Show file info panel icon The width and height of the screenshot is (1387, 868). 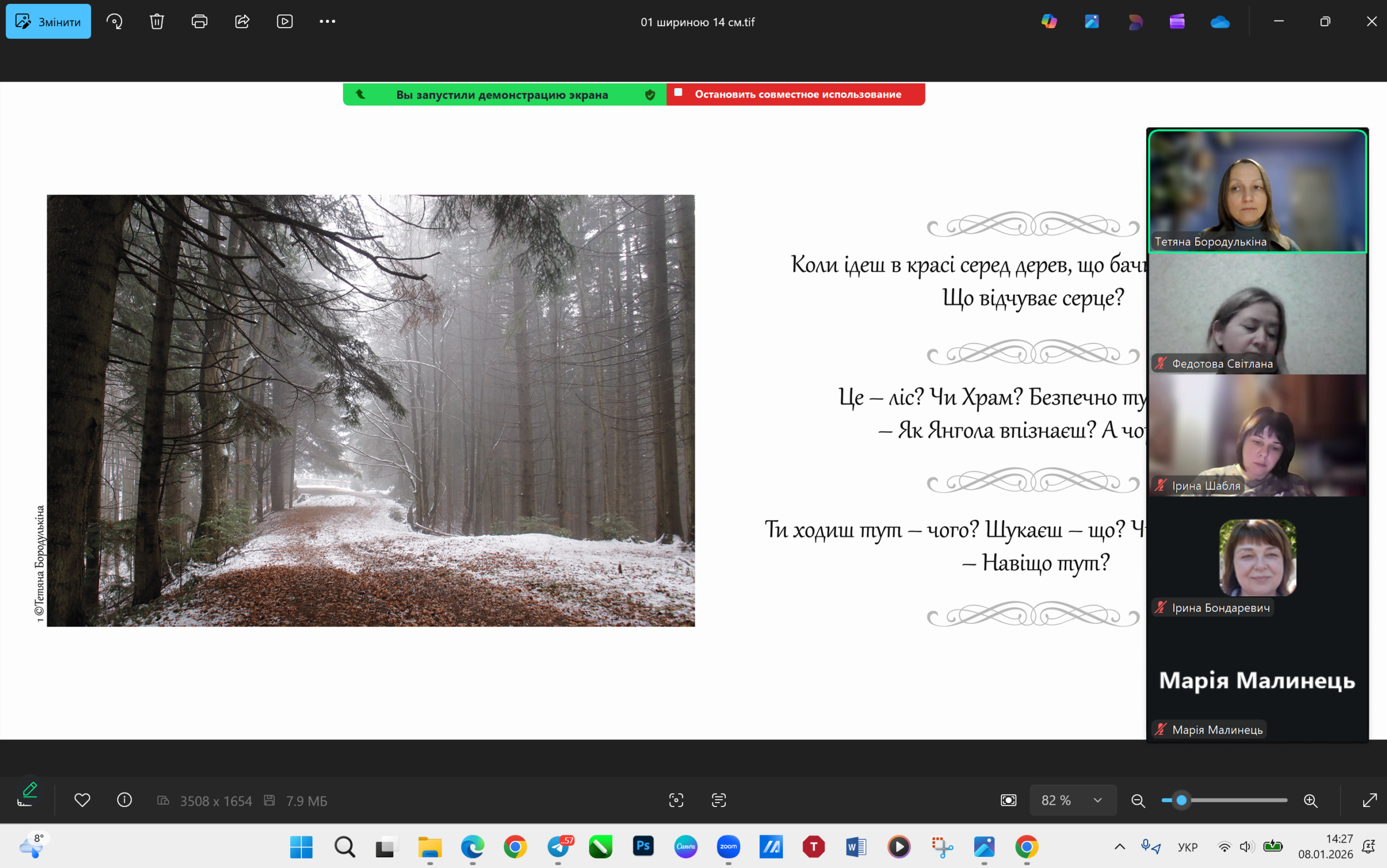point(124,800)
